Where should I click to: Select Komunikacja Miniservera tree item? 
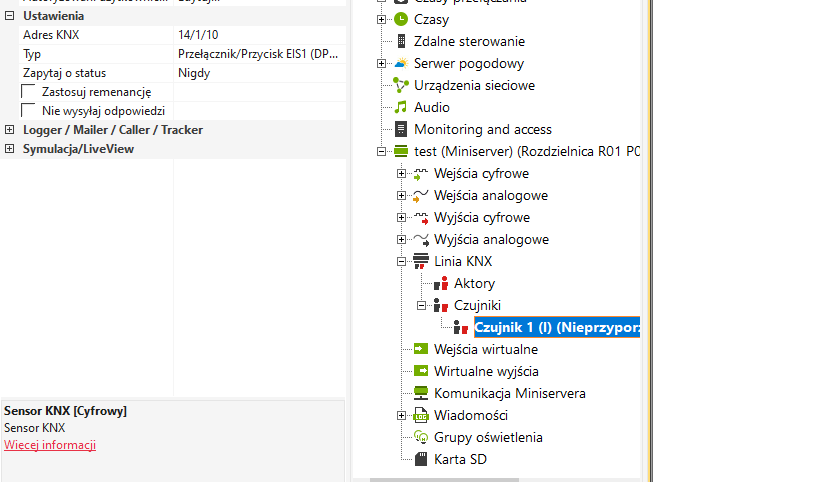click(x=510, y=393)
